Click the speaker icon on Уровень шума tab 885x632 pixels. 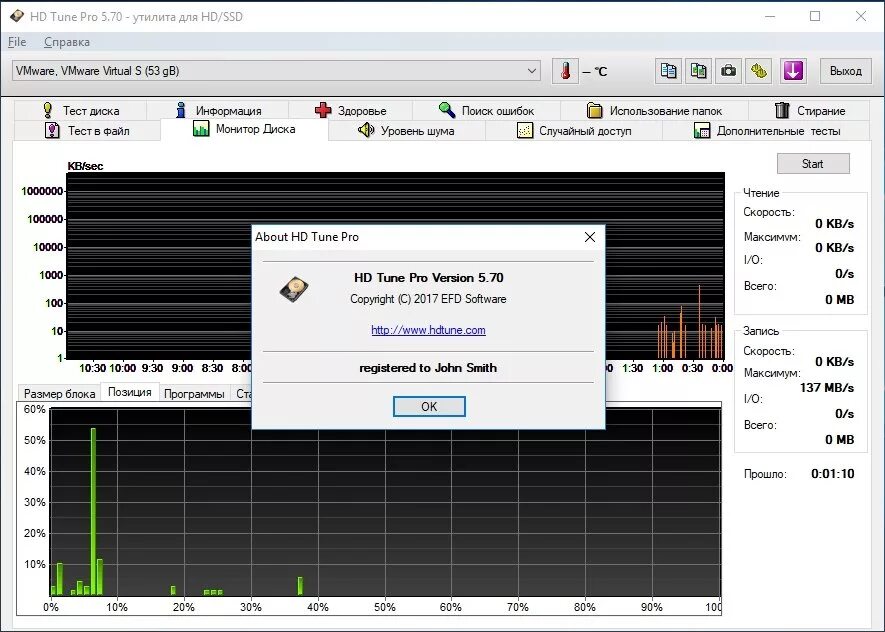tap(366, 130)
